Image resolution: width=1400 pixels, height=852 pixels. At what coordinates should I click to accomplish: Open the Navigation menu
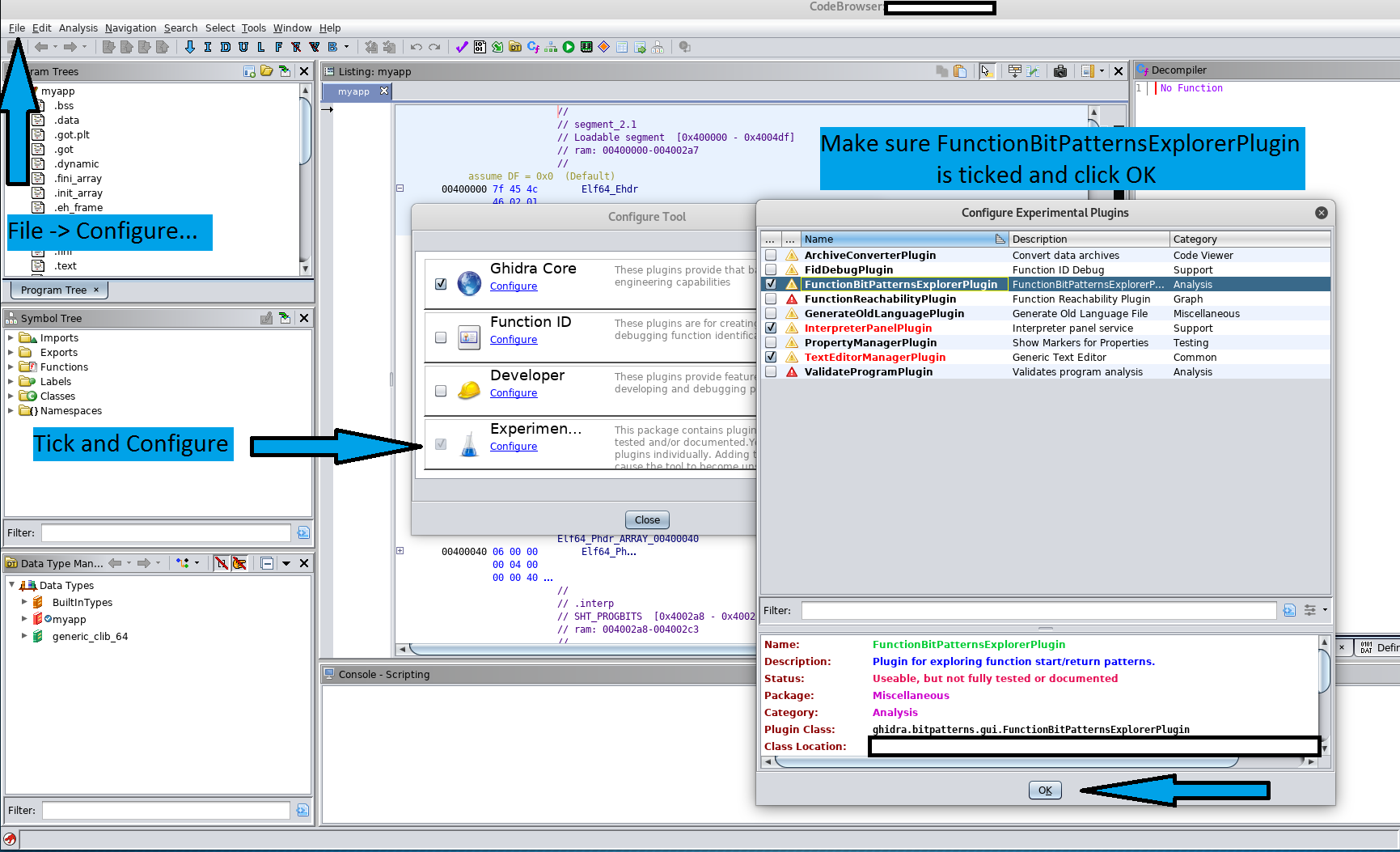tap(130, 28)
